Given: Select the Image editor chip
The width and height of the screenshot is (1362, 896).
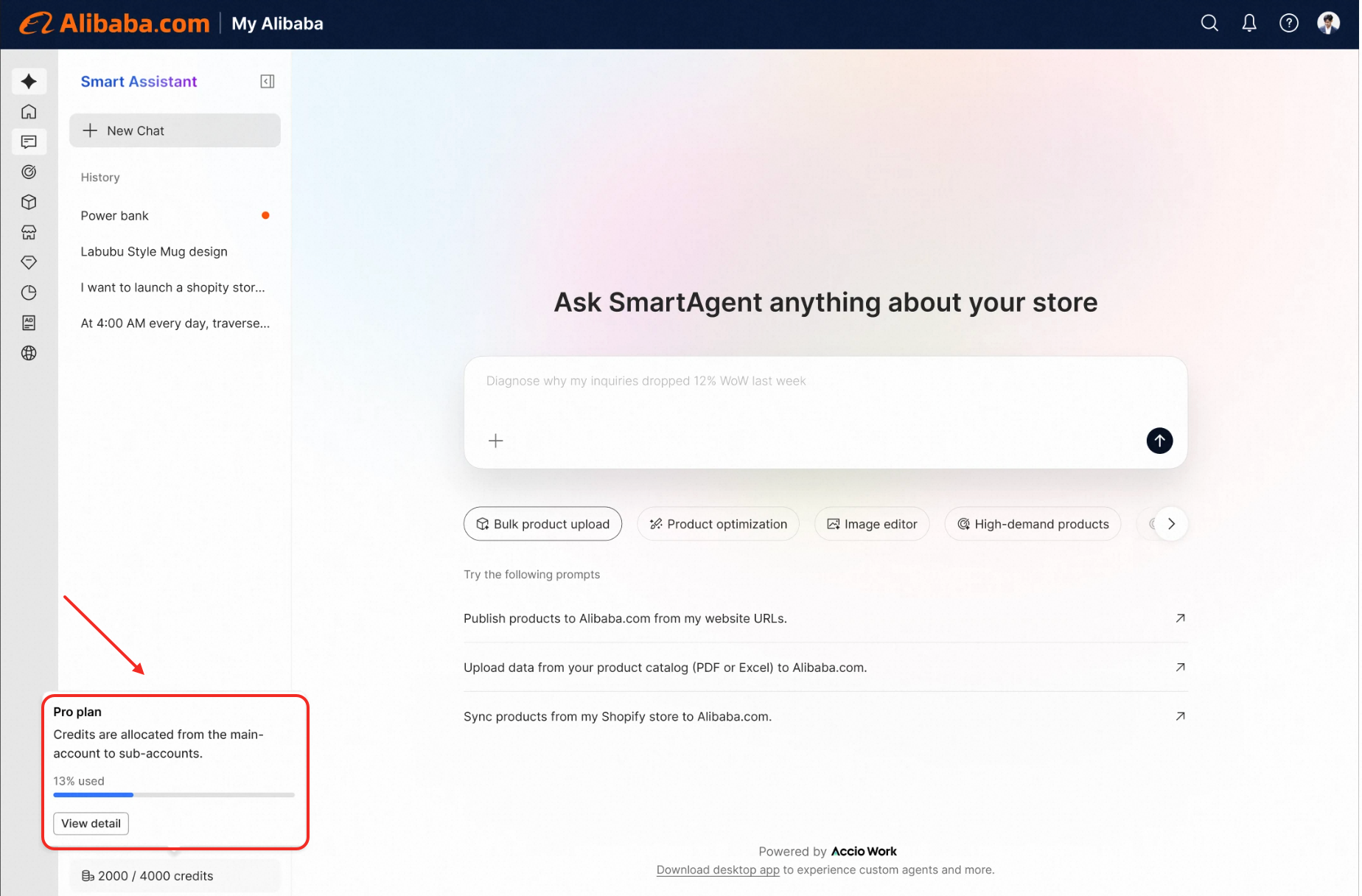Looking at the screenshot, I should click(x=872, y=524).
